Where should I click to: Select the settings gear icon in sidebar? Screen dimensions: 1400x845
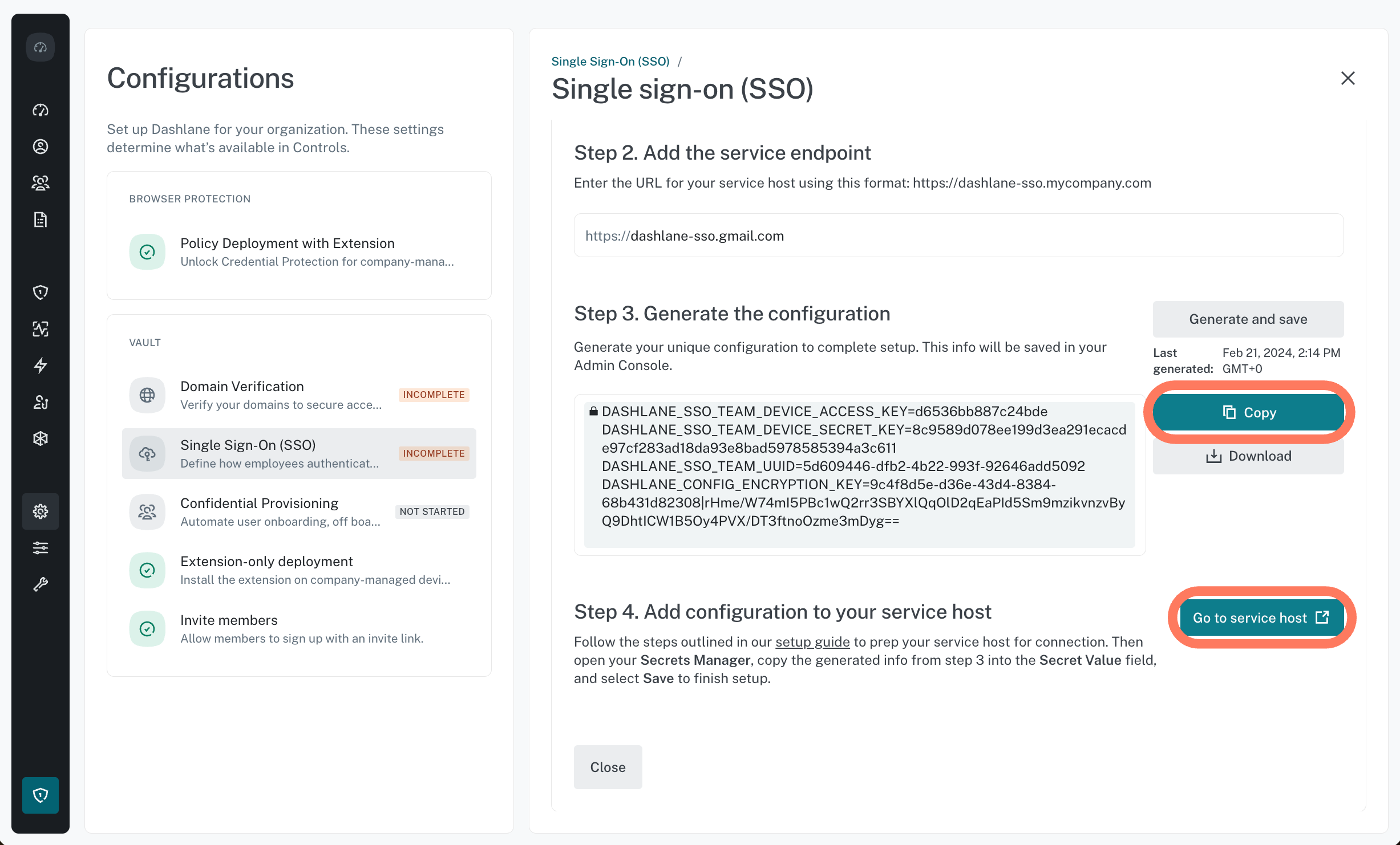click(41, 511)
